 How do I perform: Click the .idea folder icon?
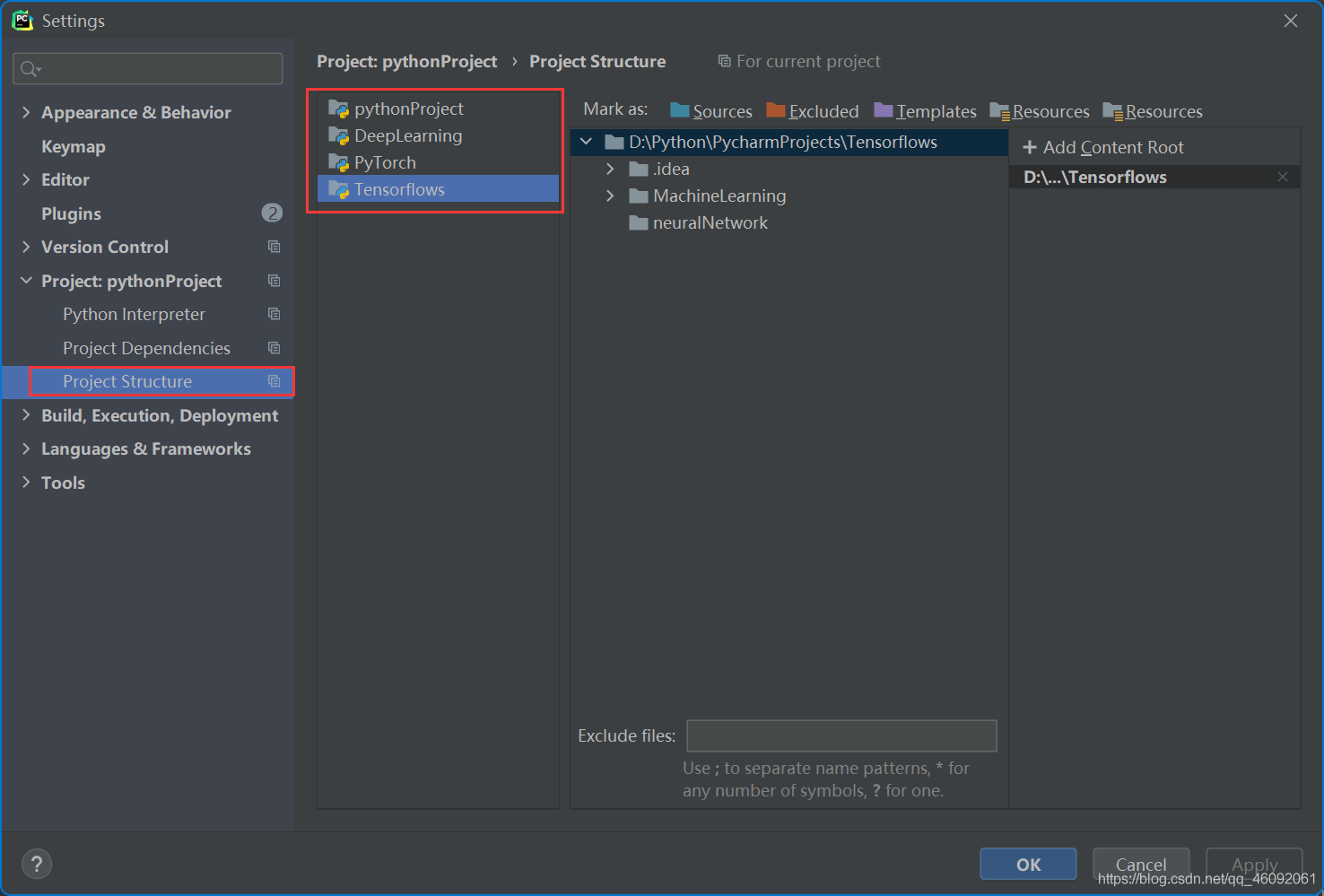(x=639, y=170)
